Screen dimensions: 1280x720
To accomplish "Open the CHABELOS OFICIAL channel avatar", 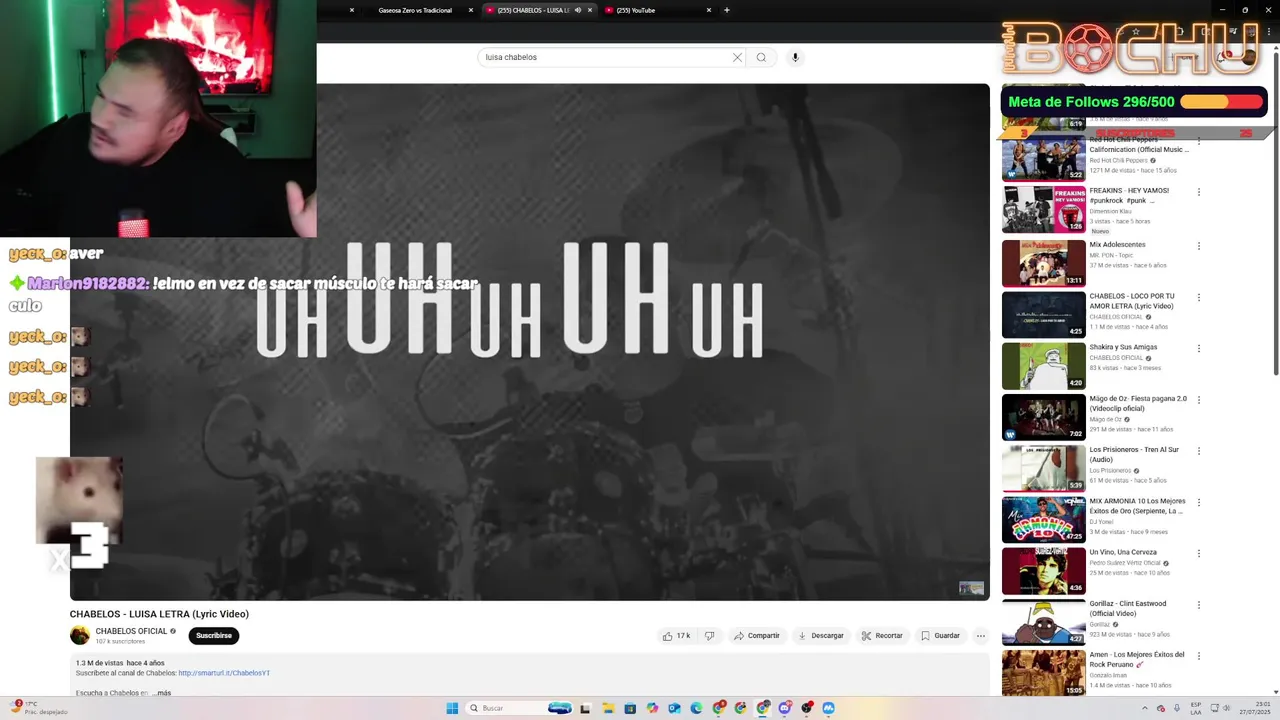I will [x=80, y=635].
